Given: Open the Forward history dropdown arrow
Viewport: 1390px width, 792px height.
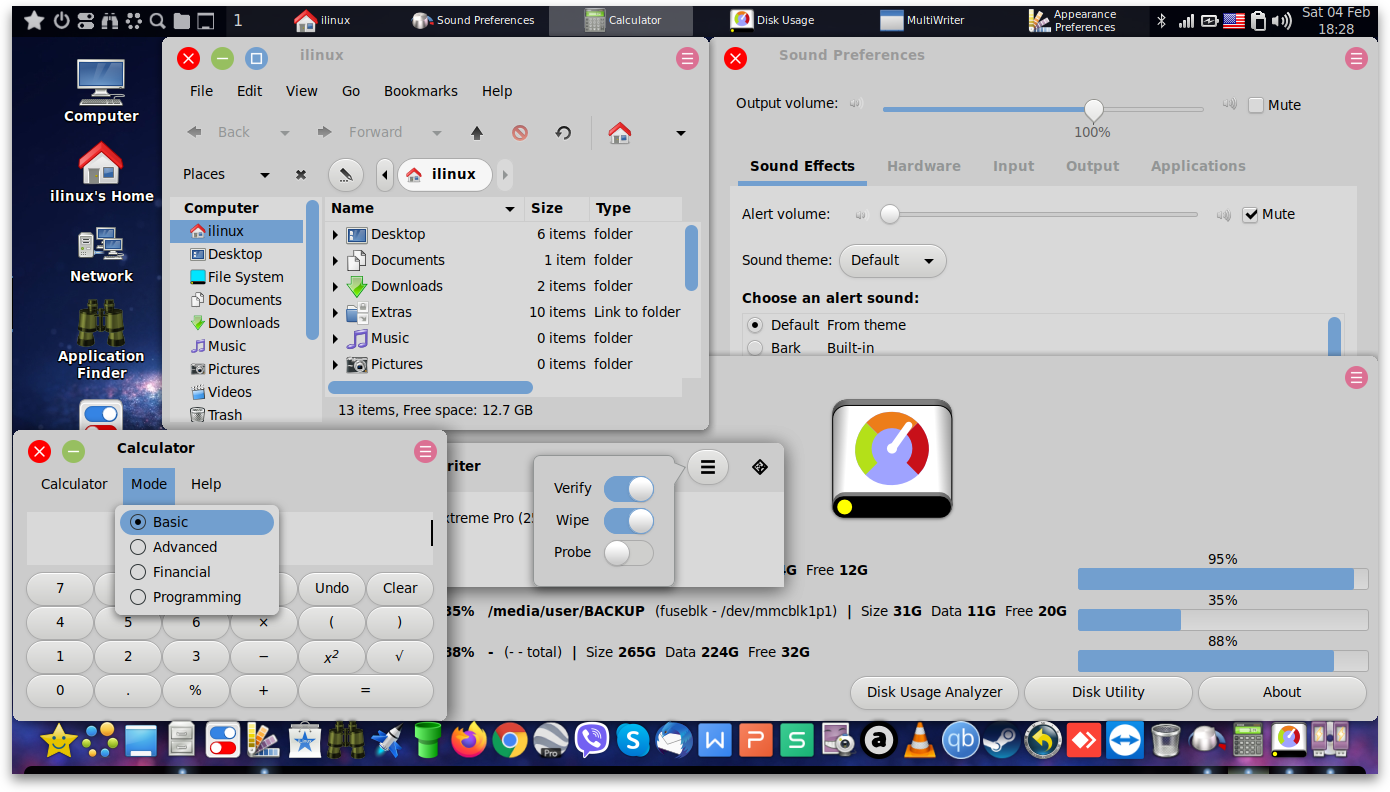Looking at the screenshot, I should [437, 132].
